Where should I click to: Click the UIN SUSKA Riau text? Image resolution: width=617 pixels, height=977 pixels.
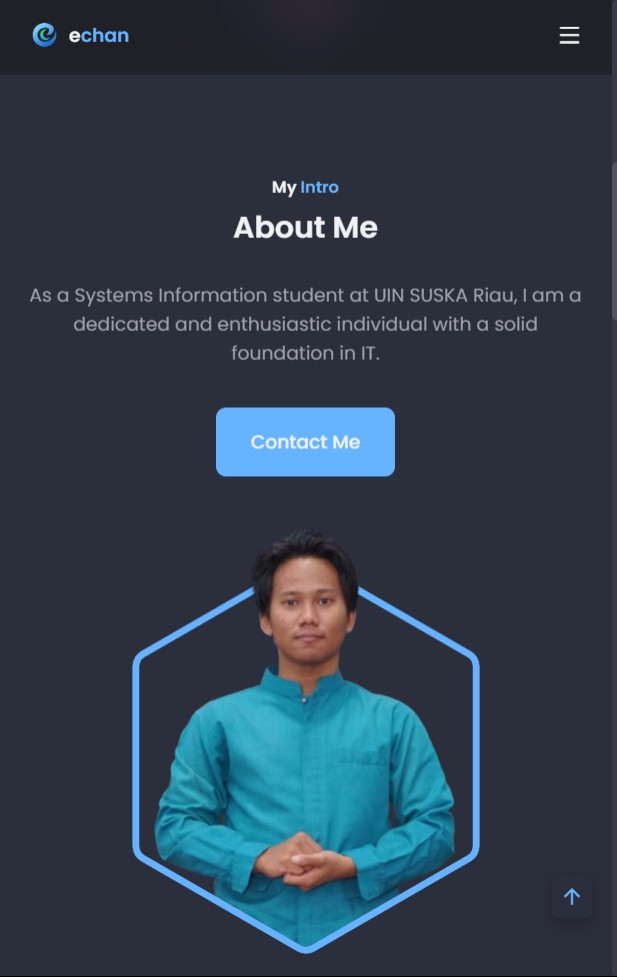pos(445,295)
